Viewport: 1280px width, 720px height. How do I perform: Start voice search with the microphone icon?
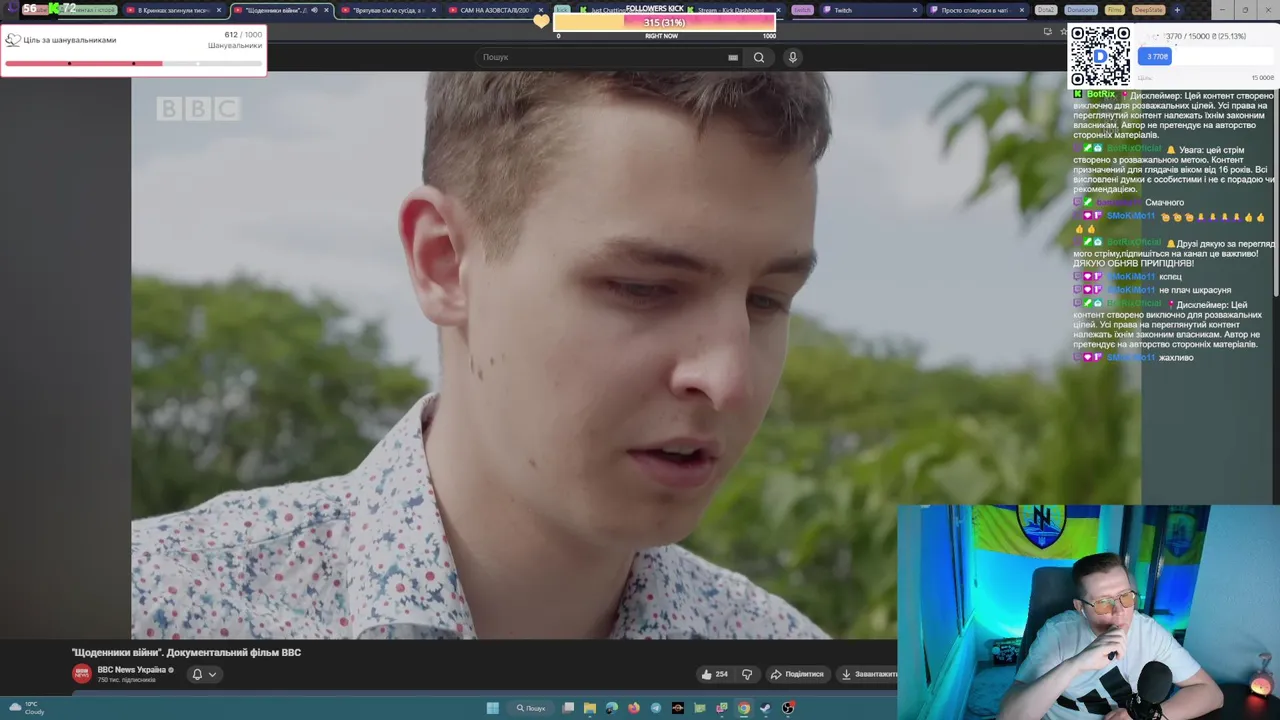click(793, 57)
